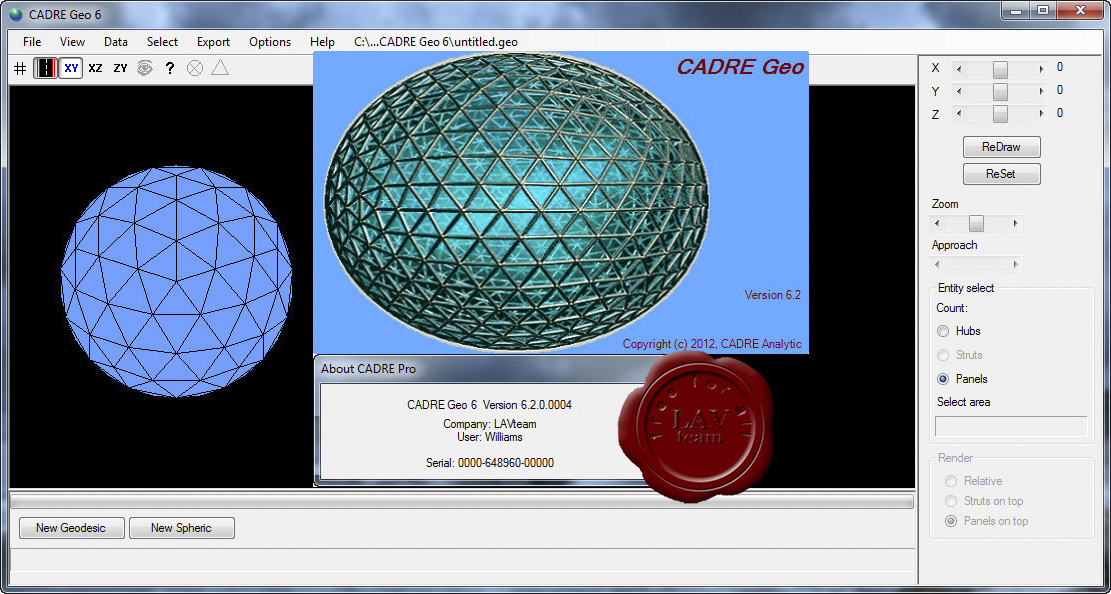1111x594 pixels.
Task: Click left arrow of X rotation slider
Action: point(959,69)
